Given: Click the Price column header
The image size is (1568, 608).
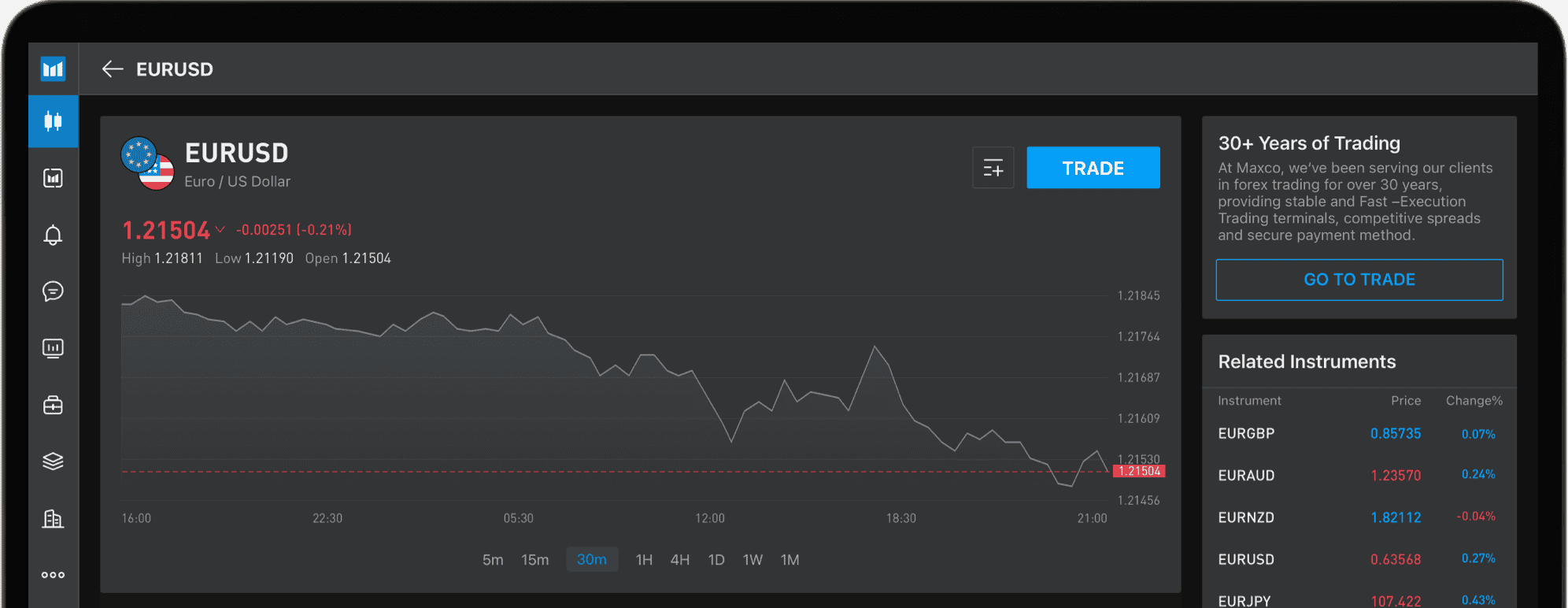Looking at the screenshot, I should 1406,401.
